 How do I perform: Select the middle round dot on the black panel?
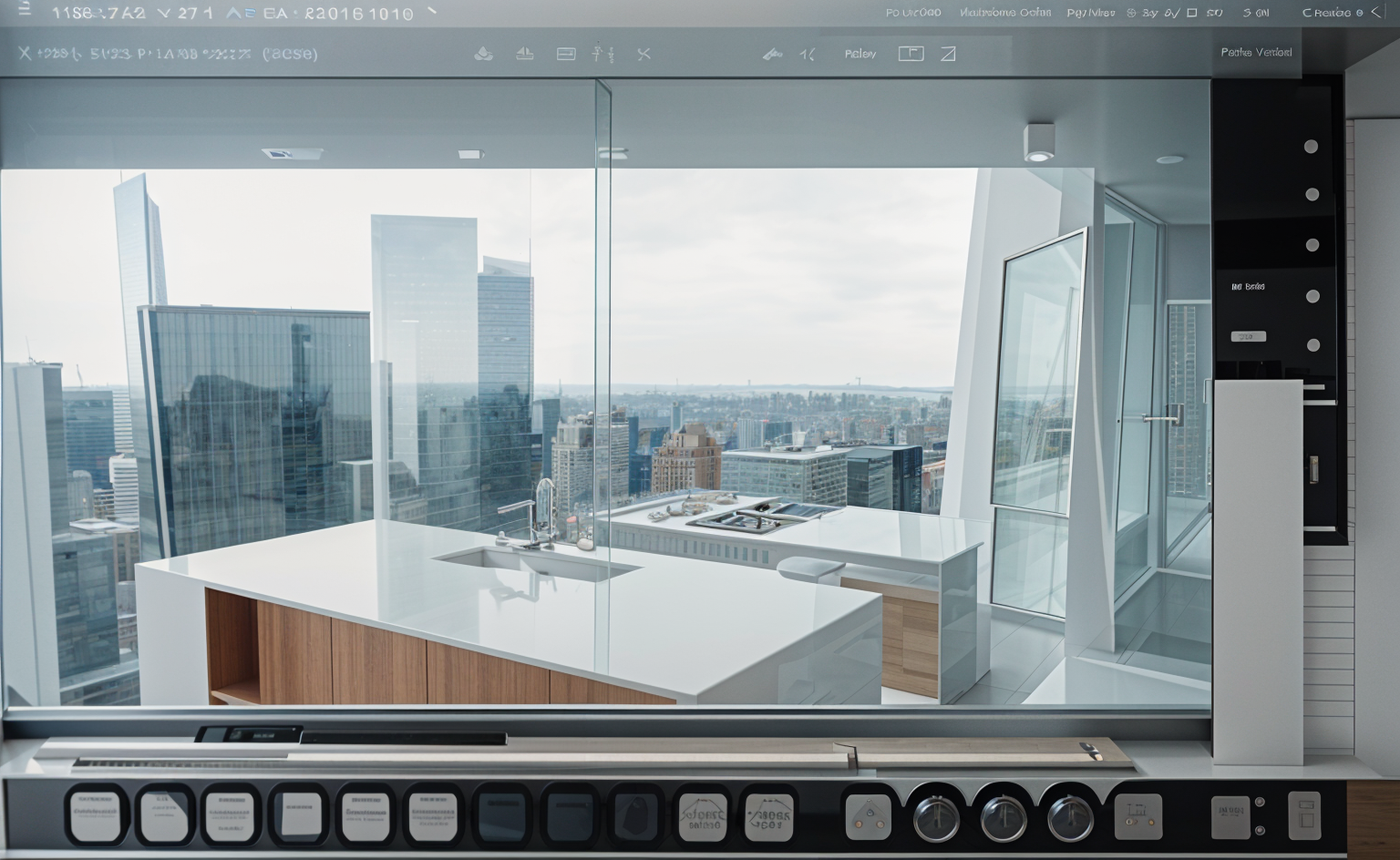1312,245
